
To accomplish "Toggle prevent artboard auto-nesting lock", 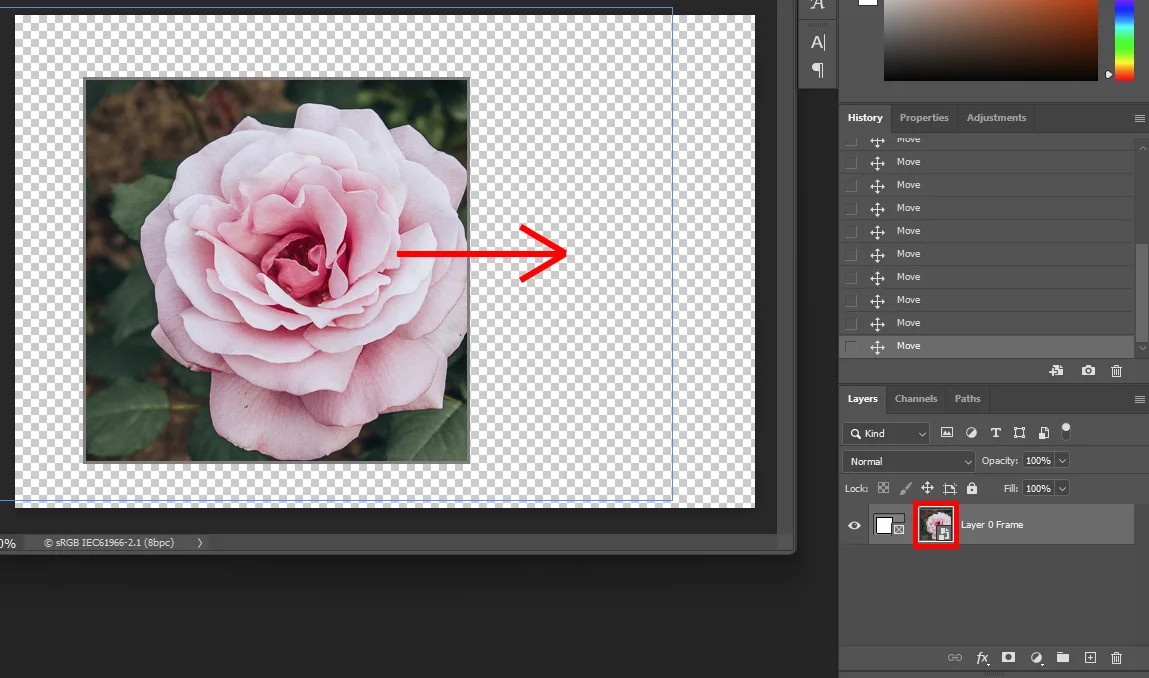I will click(950, 488).
